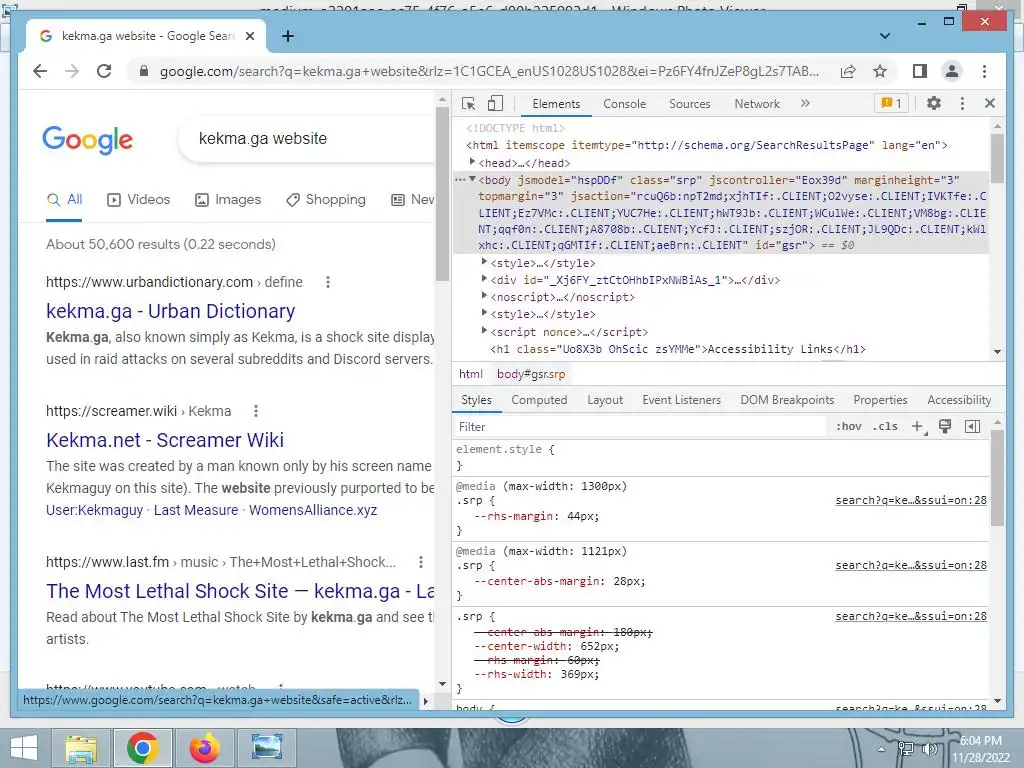1024x768 pixels.
Task: Expand the div _Xj6FY element node
Action: click(x=484, y=279)
